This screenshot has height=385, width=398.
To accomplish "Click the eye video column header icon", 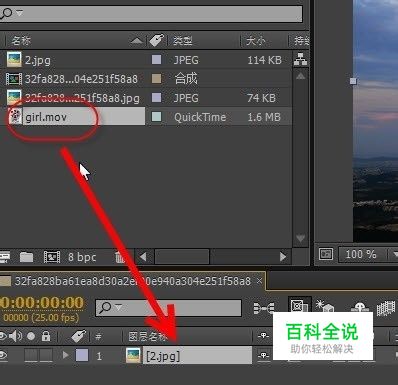I will (3, 336).
